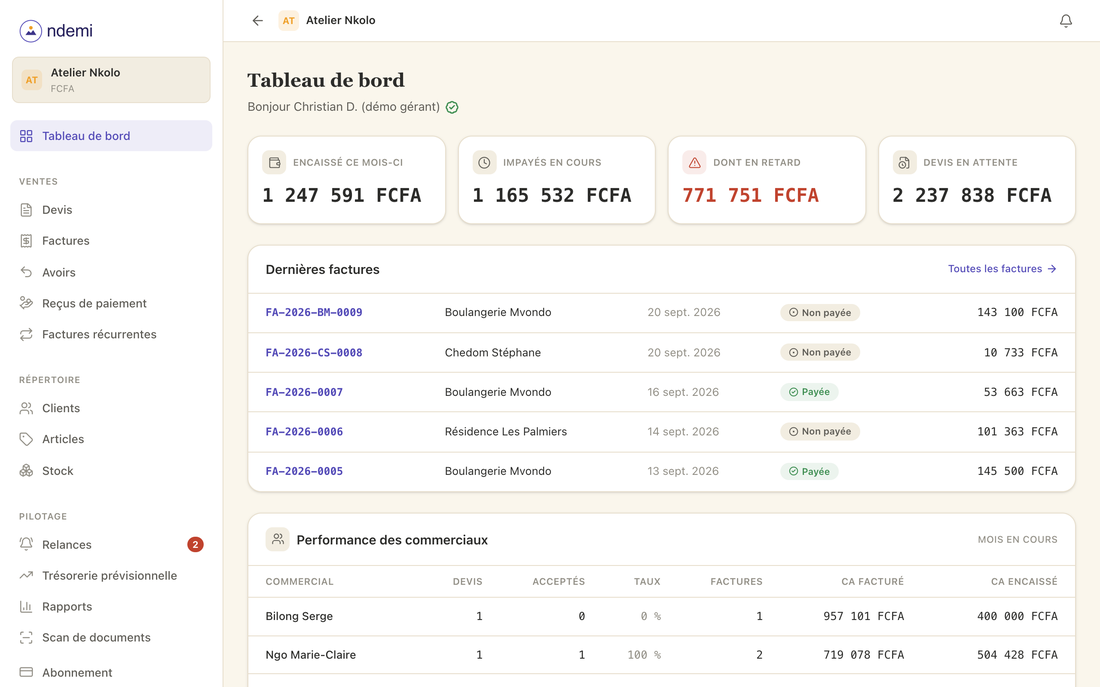The image size is (1100, 687).
Task: Open Articles in the sidebar
Action: click(111, 439)
